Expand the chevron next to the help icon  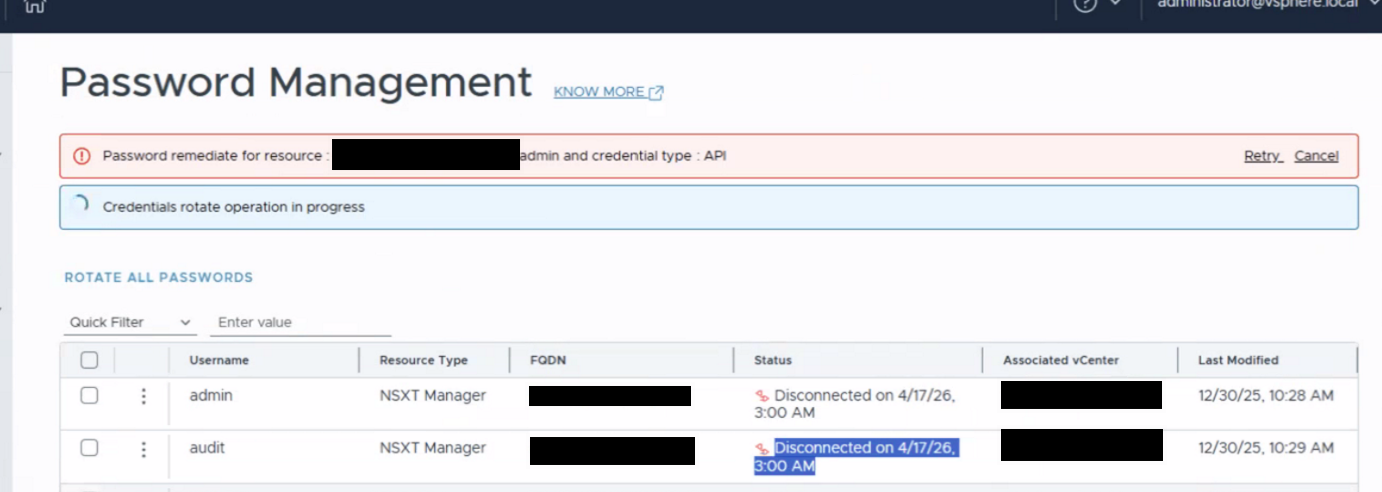(1115, 3)
